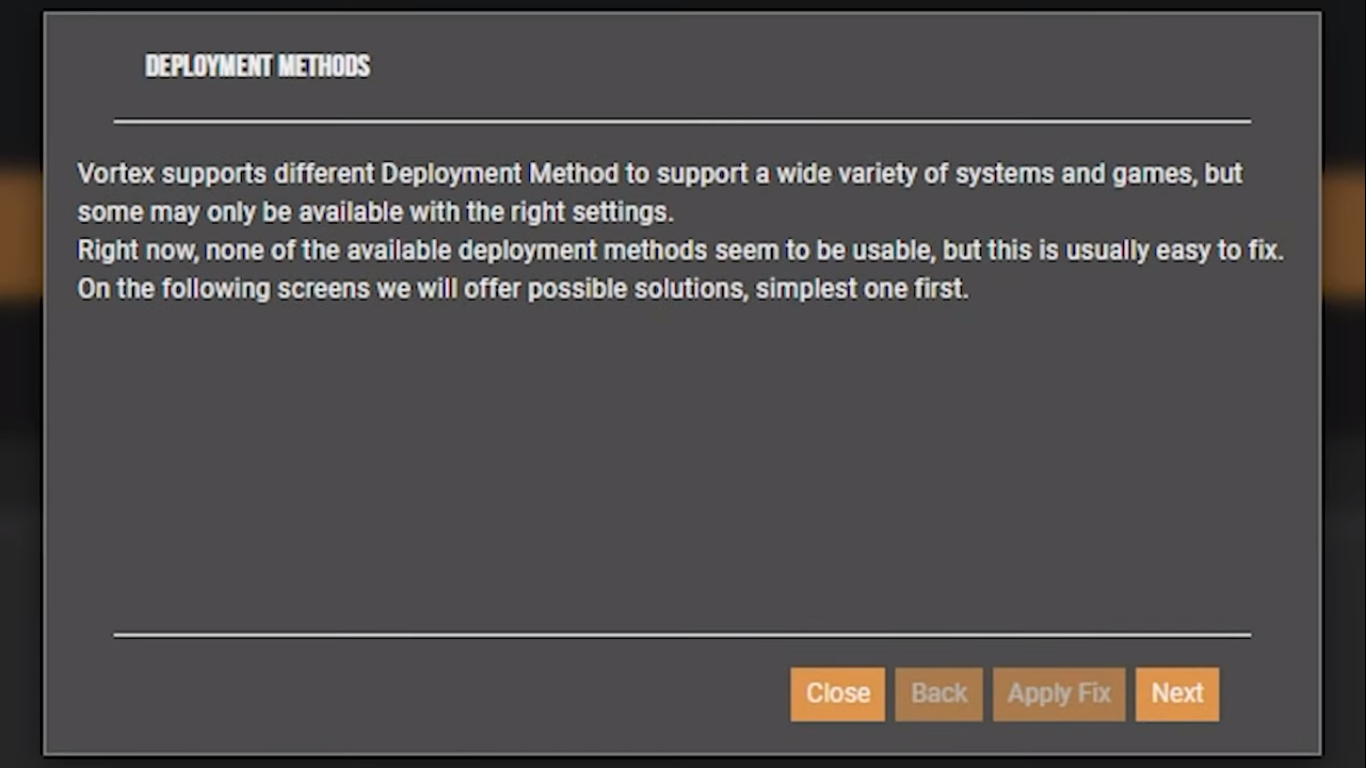Click the disabled Apply Fix button
This screenshot has height=768, width=1366.
tap(1058, 694)
